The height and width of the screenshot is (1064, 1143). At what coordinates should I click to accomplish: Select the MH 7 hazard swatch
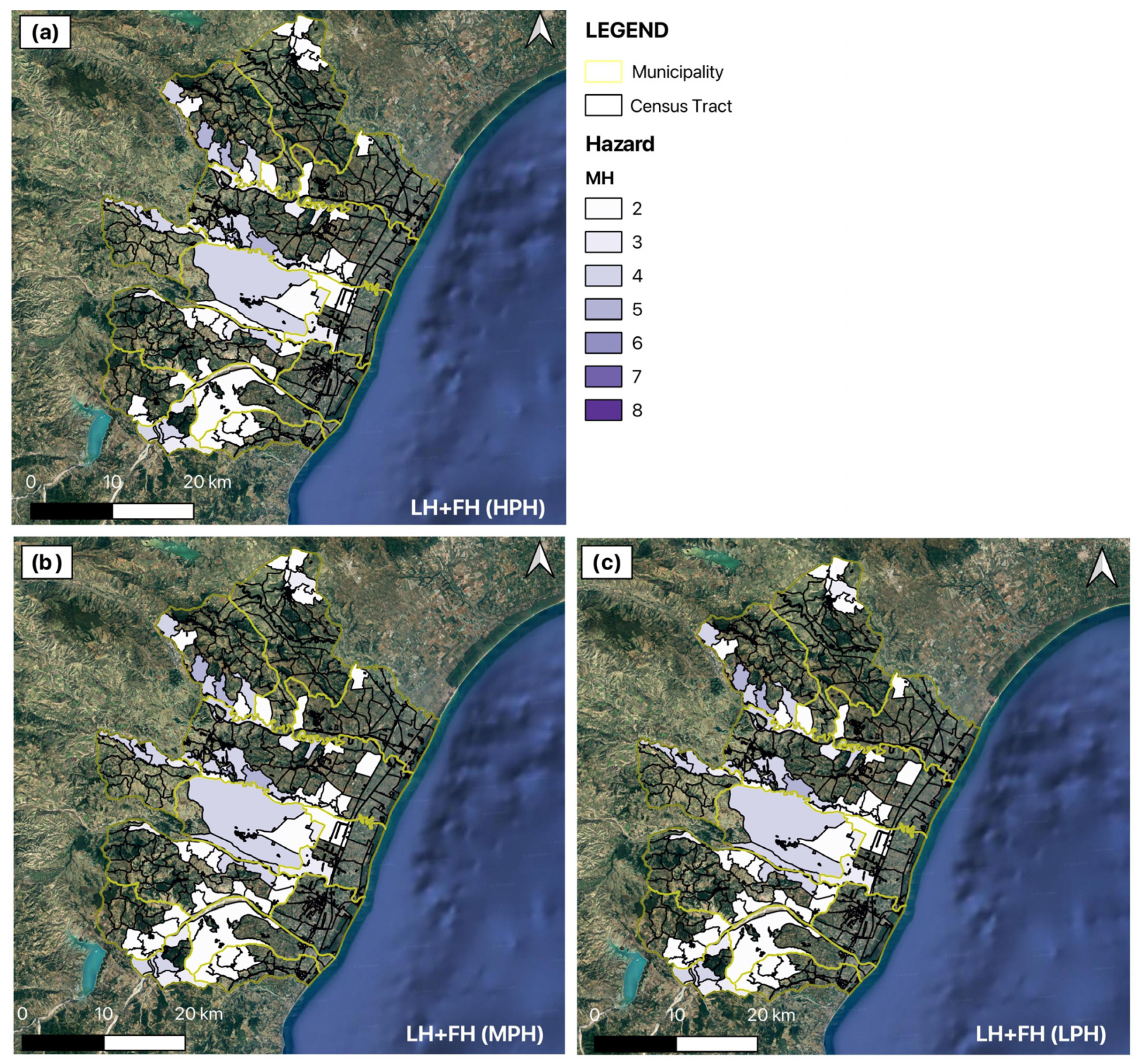(x=603, y=377)
